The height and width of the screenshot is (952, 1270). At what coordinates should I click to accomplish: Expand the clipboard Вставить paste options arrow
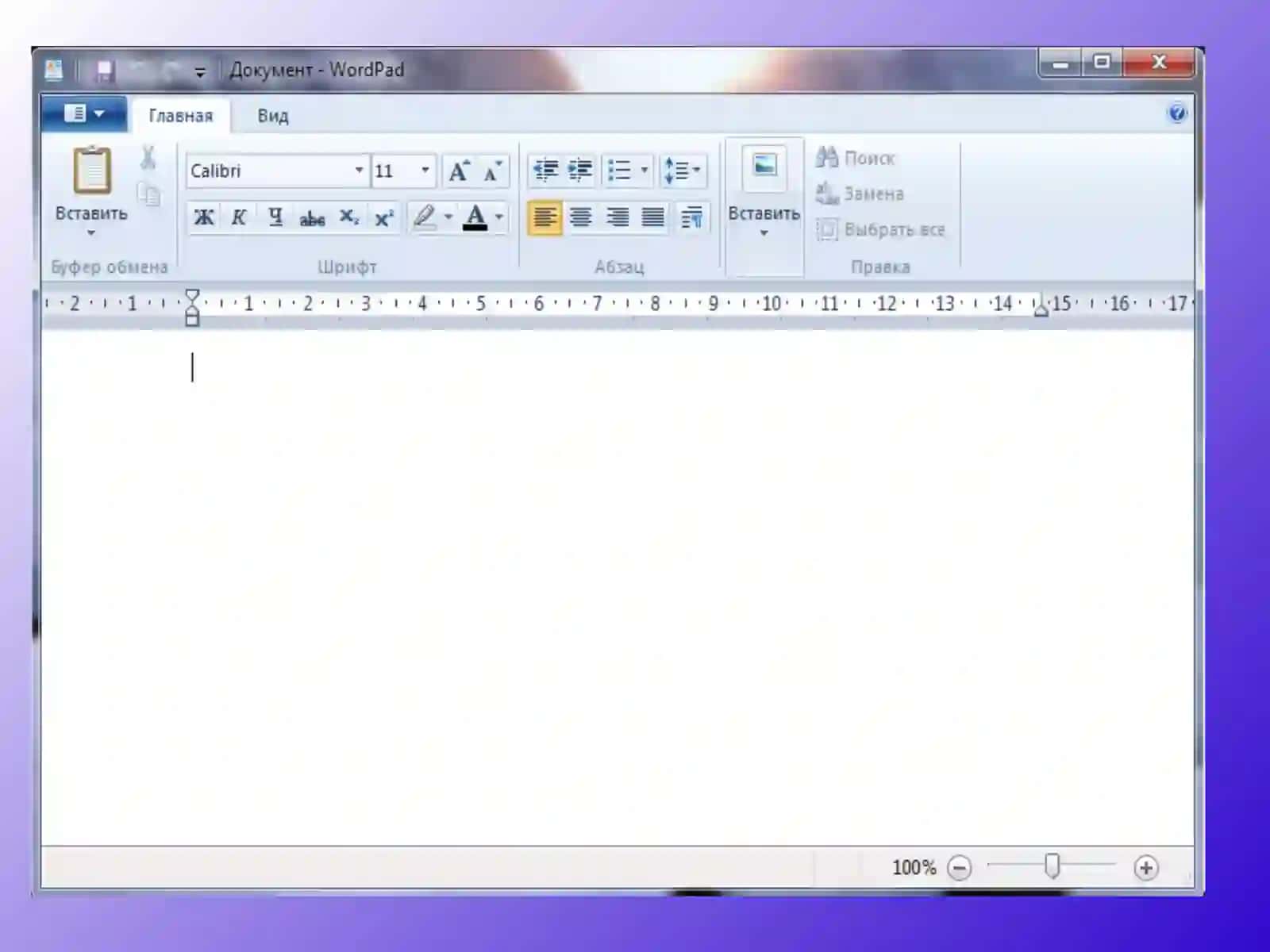(x=91, y=232)
